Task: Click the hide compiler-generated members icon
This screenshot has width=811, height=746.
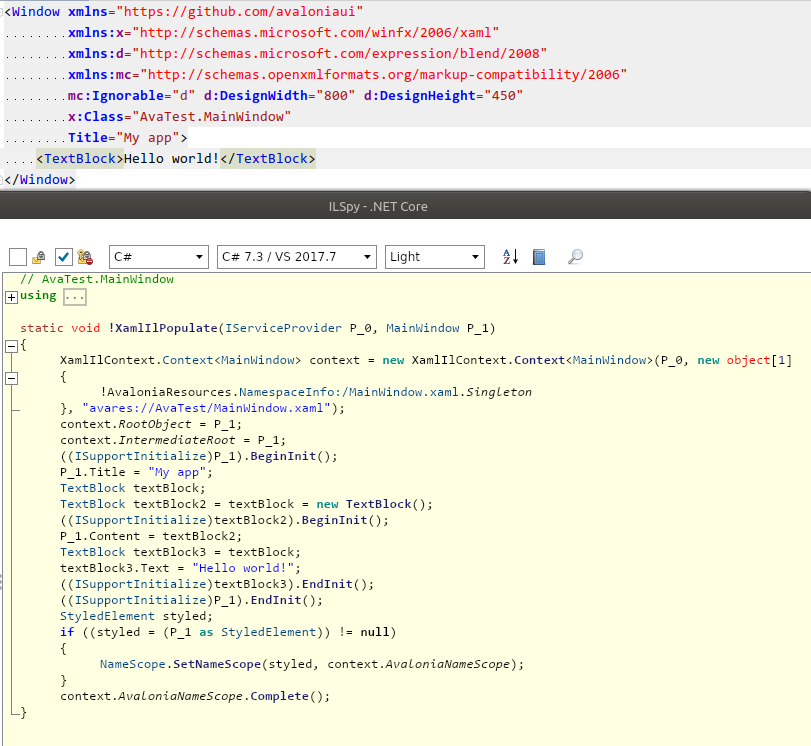Action: (85, 257)
